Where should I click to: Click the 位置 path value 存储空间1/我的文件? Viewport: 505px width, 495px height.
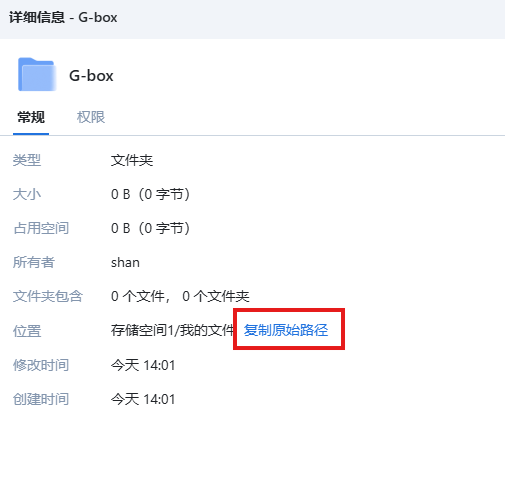tap(172, 330)
